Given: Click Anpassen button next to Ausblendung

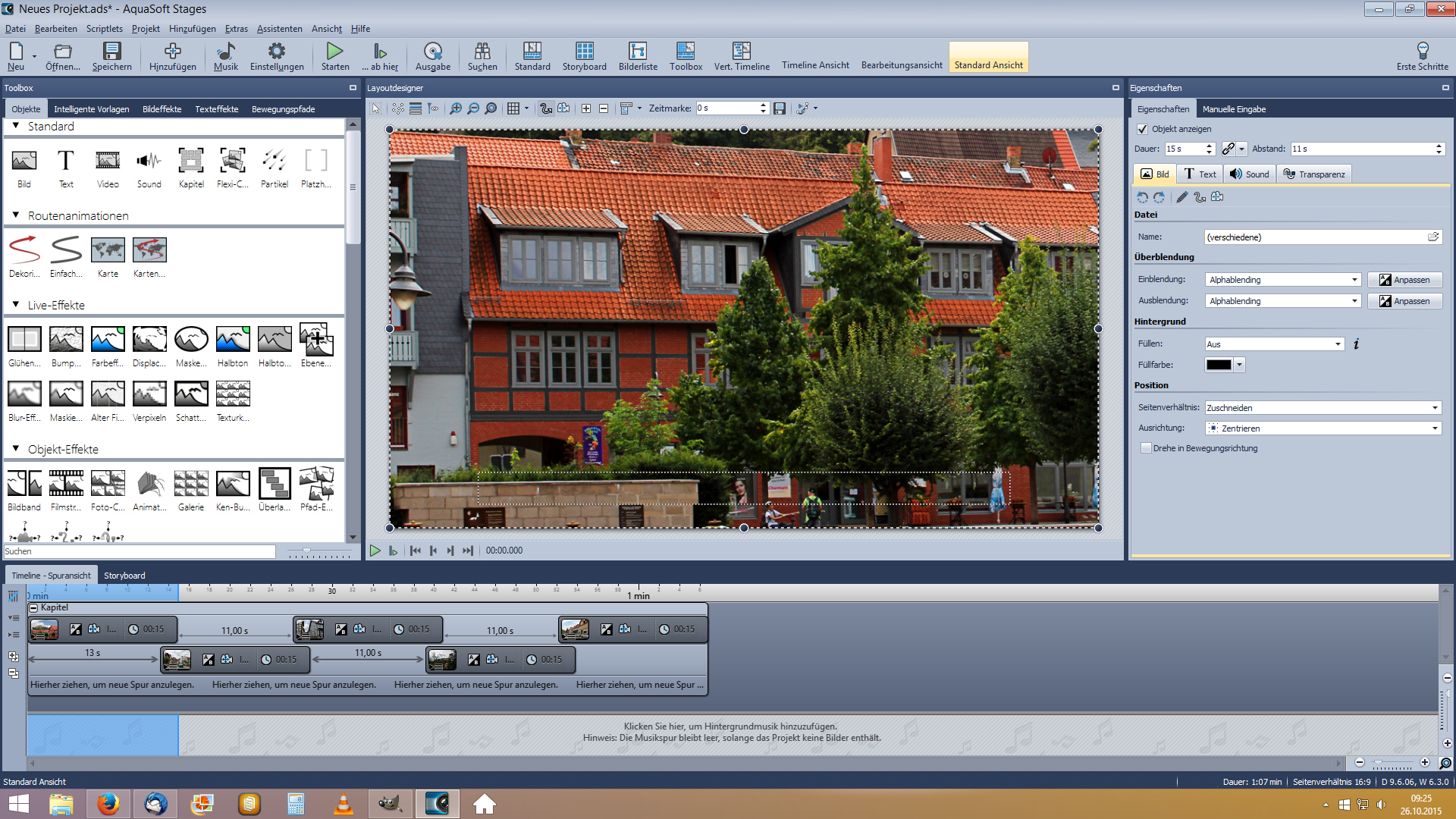Looking at the screenshot, I should pyautogui.click(x=1404, y=301).
